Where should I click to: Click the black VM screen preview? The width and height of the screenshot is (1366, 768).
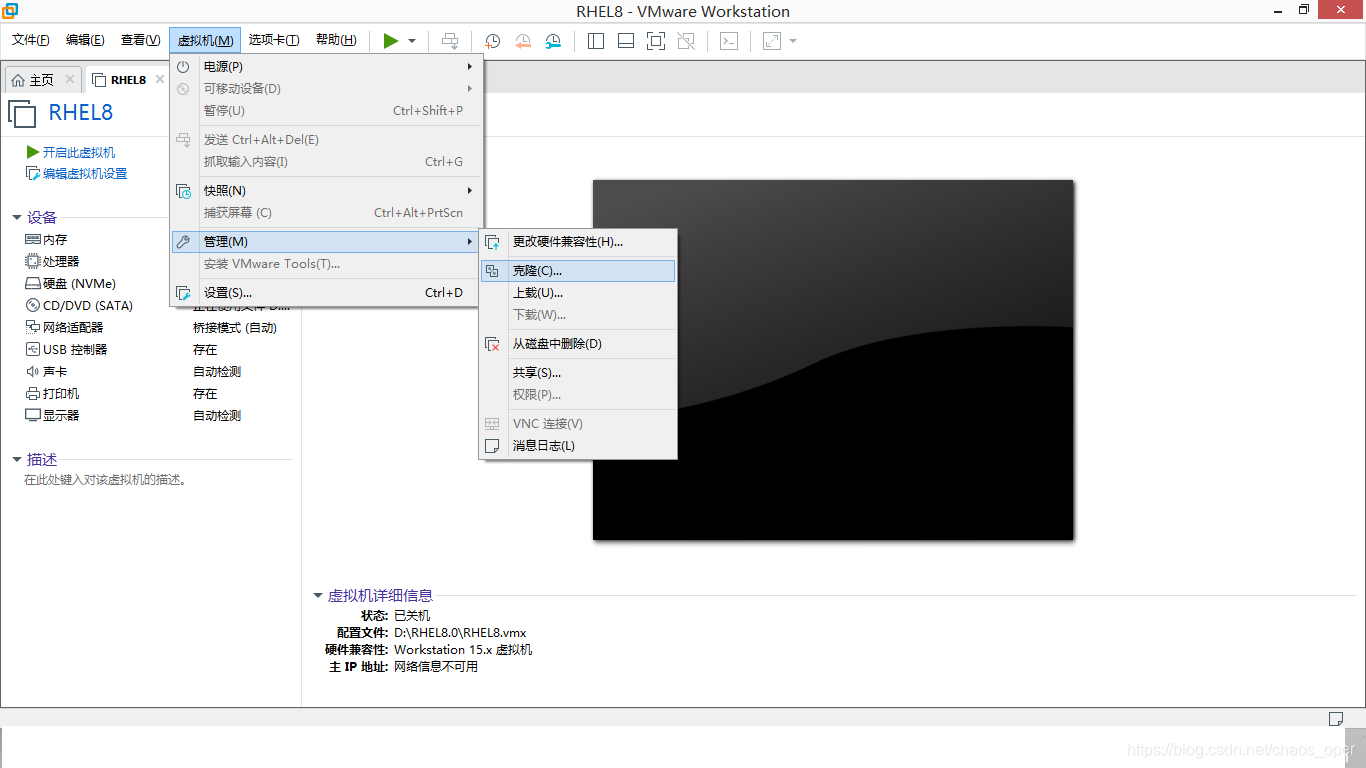point(833,360)
